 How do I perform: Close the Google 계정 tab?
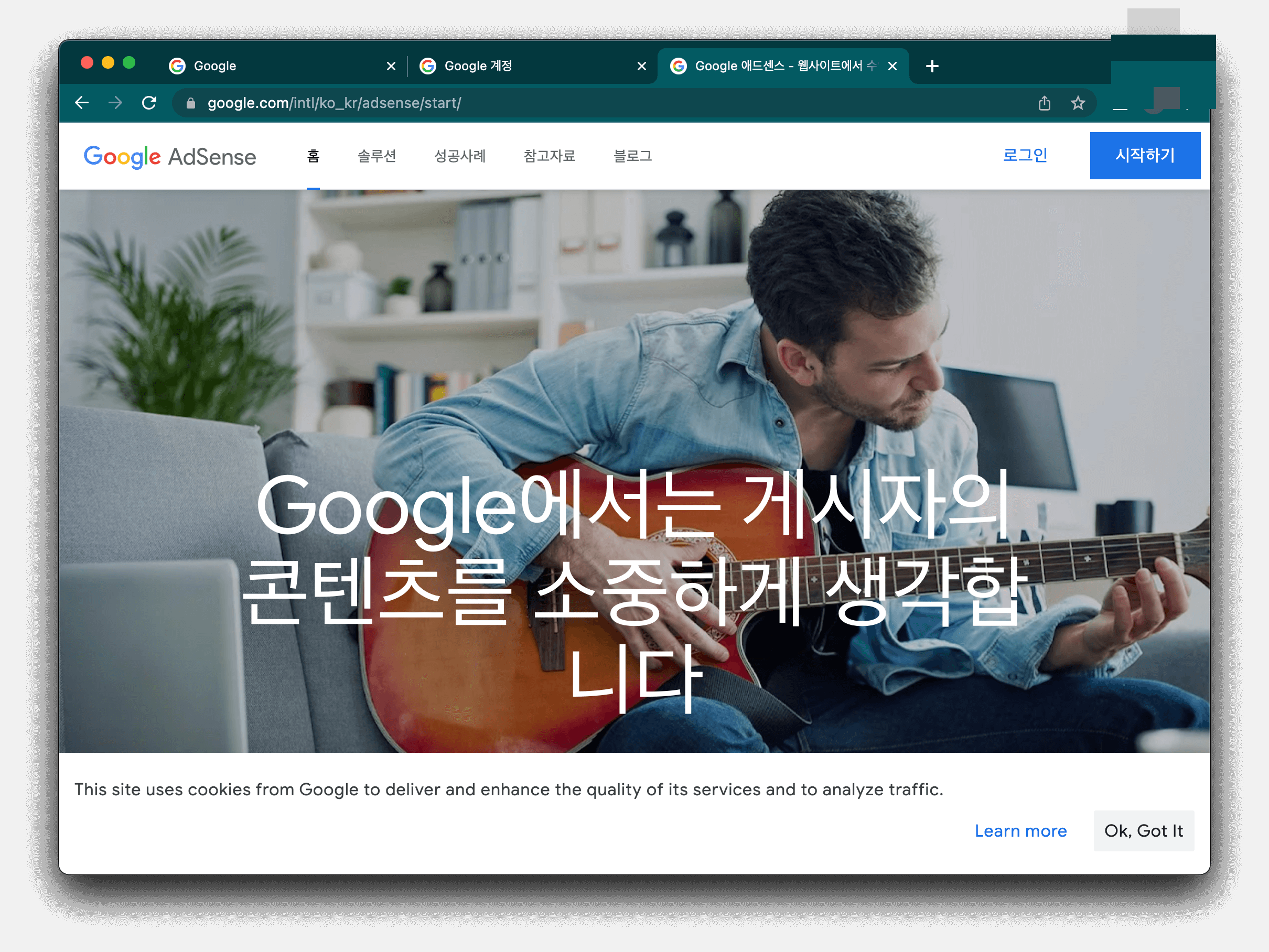click(x=641, y=66)
